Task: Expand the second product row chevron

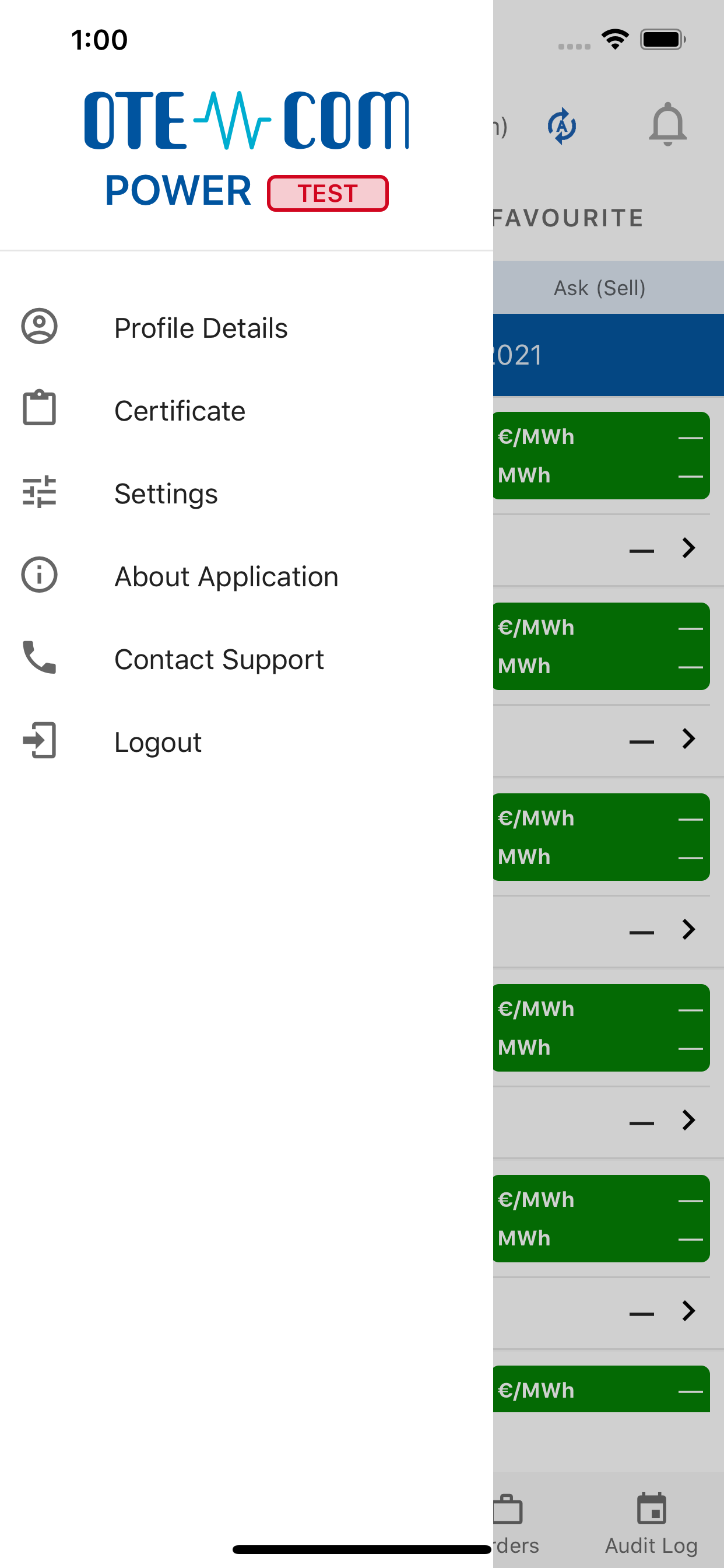Action: (688, 738)
